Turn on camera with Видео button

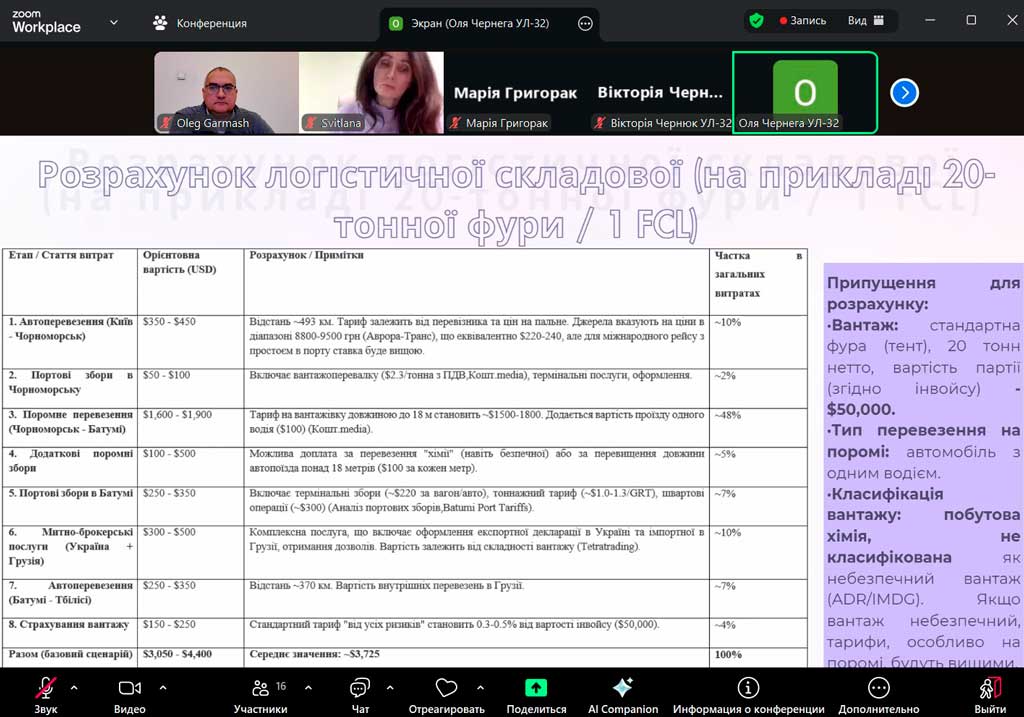(x=130, y=690)
